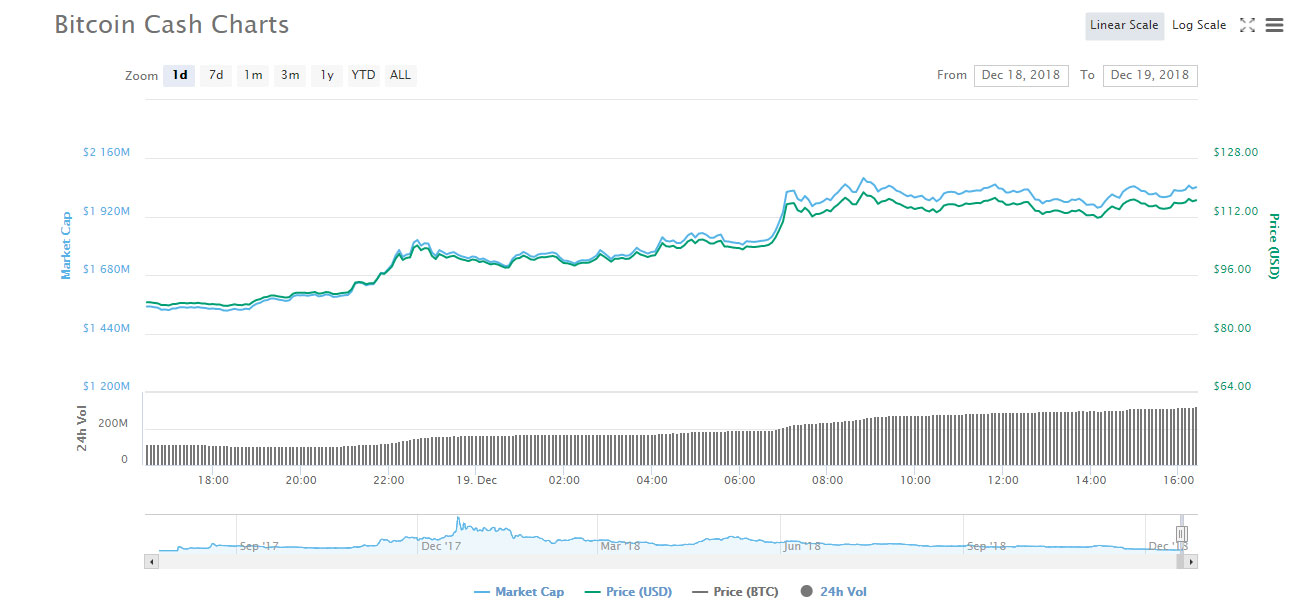Click the Bitcoin Cash Charts heading
The width and height of the screenshot is (1291, 609).
pyautogui.click(x=171, y=24)
